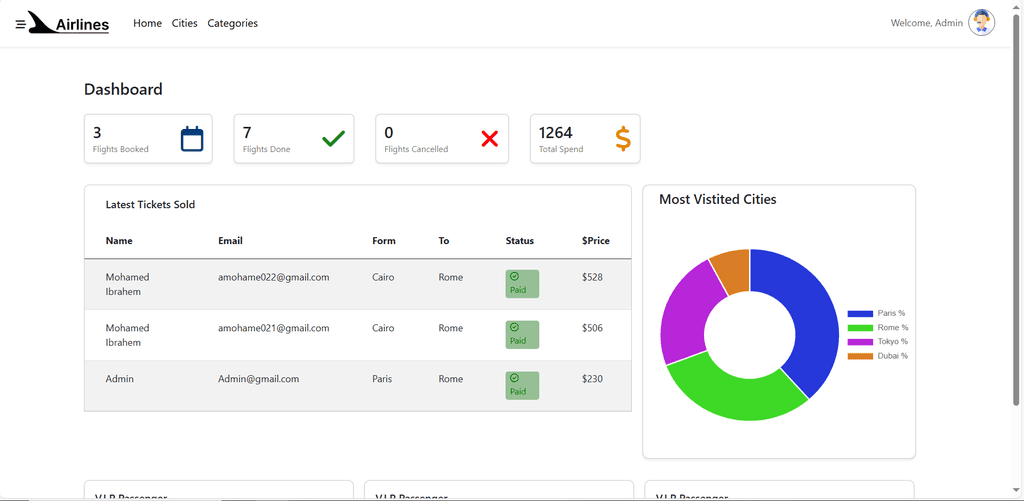
Task: Toggle Rome % legend entry in chart
Action: pos(878,328)
